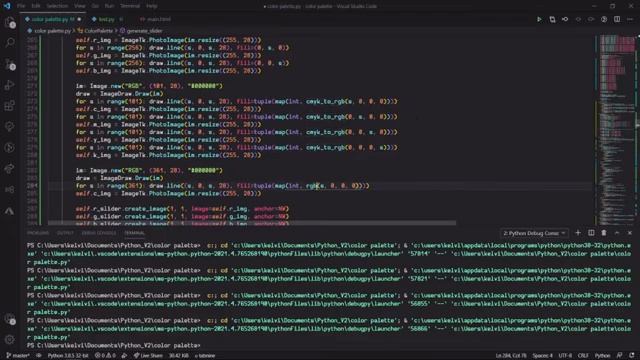This screenshot has width=640, height=360.
Task: Open the Accounts icon in activity bar
Action: (10, 319)
